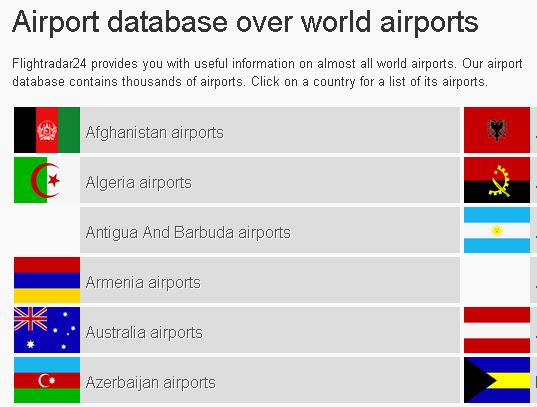
Task: Click the Bahamas flag with black triangle
Action: point(497,380)
